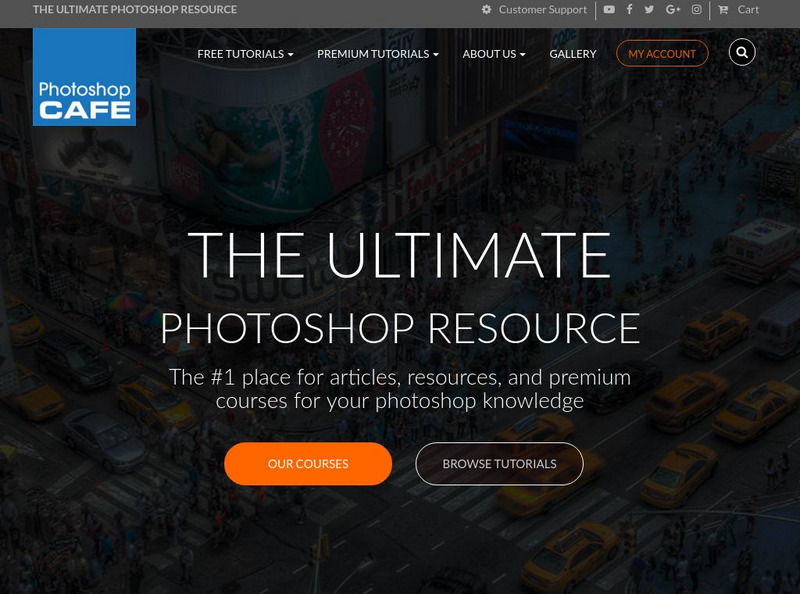Click the large 'THE ULTIMATE' hero heading
This screenshot has height=594, width=800.
[x=399, y=255]
